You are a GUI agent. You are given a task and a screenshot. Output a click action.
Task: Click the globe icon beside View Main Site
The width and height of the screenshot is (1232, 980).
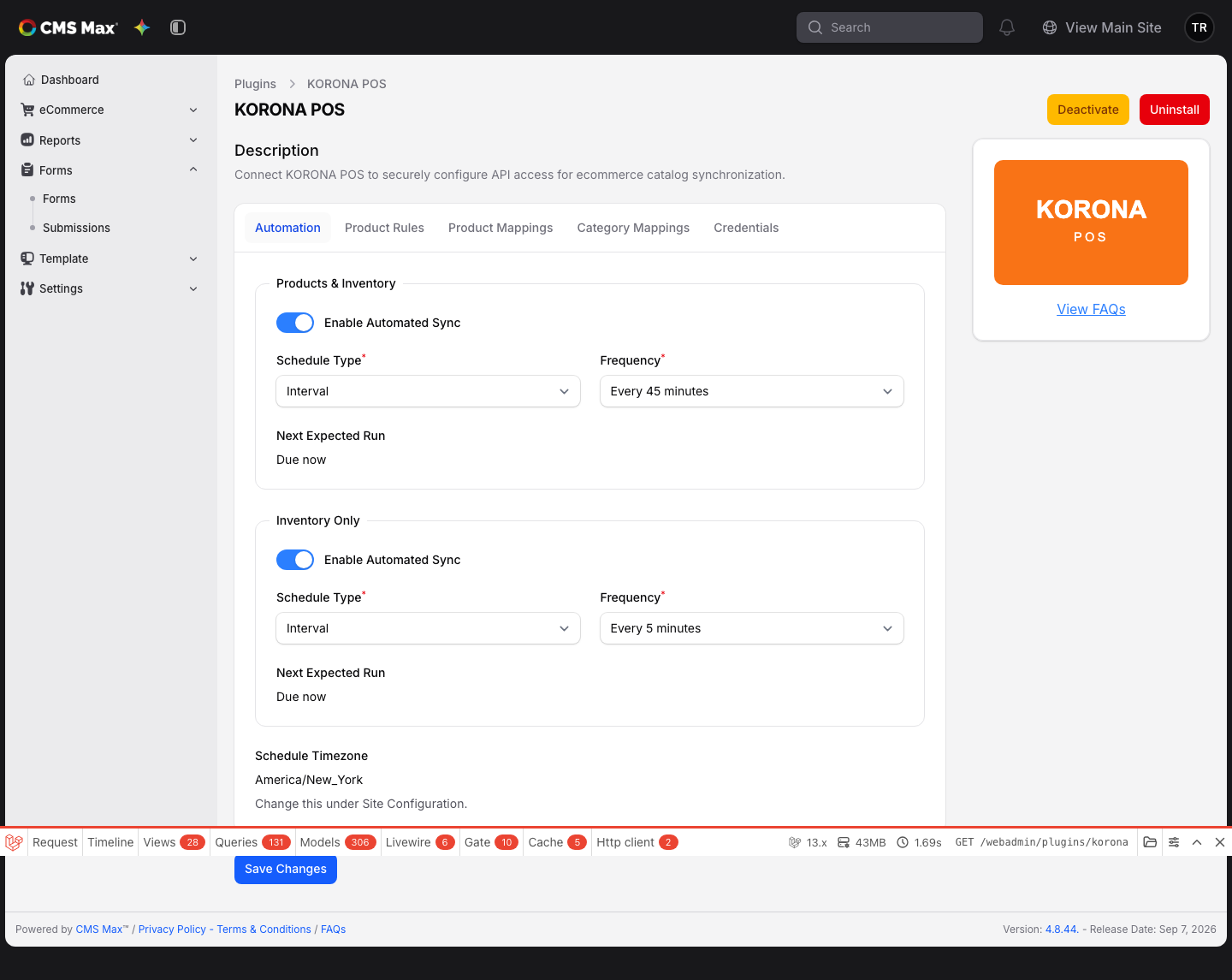coord(1050,27)
